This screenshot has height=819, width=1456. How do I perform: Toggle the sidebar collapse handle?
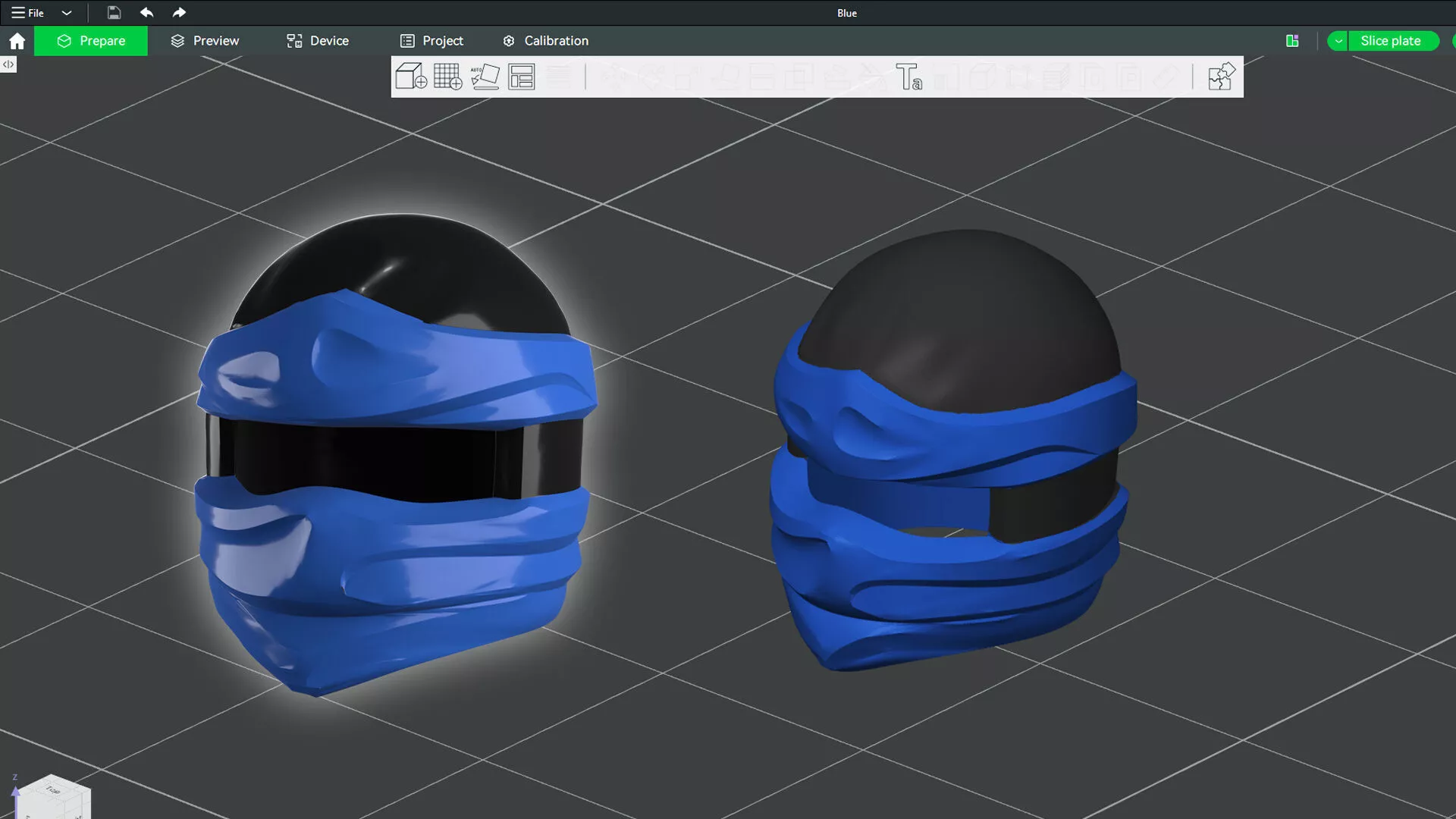8,64
